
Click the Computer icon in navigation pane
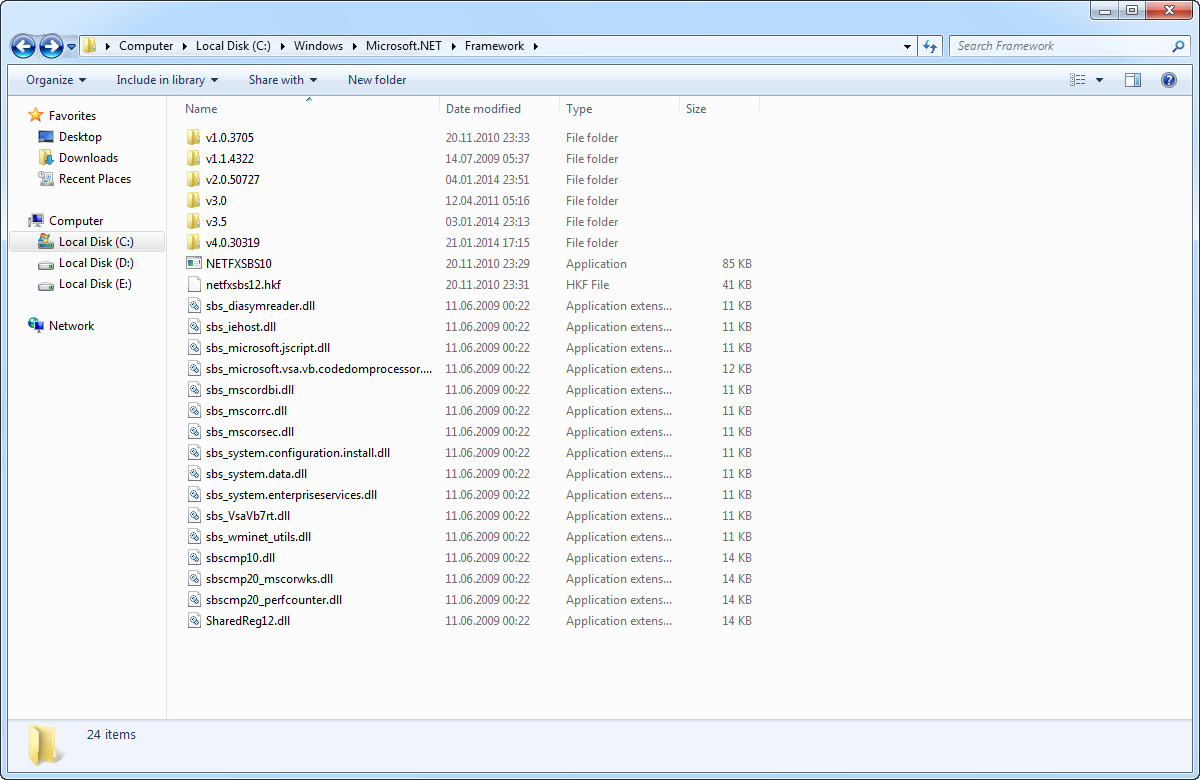[x=36, y=220]
